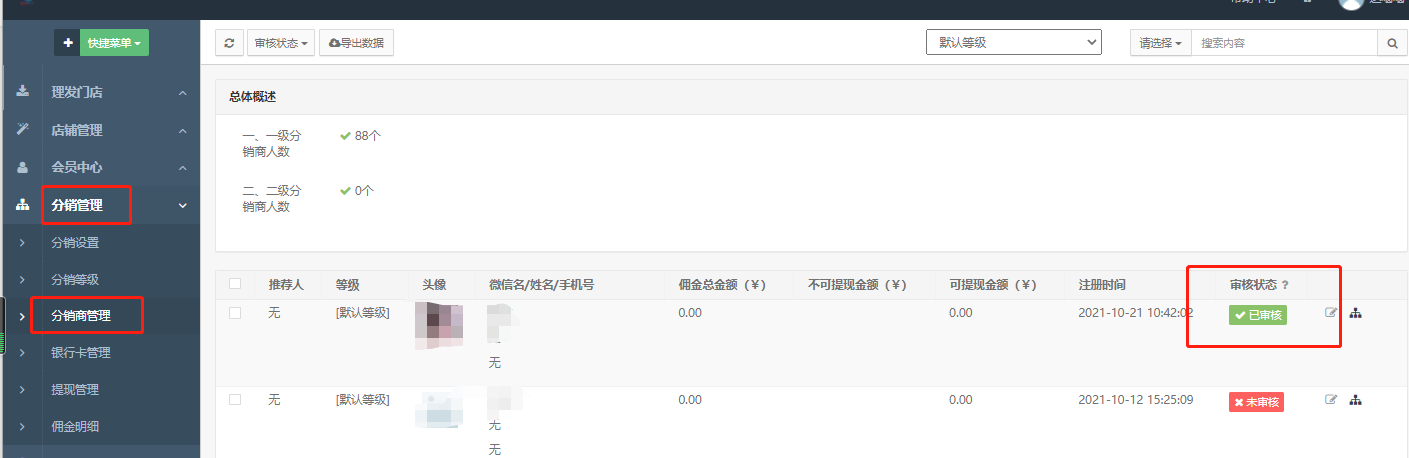Viewport: 1409px width, 458px height.
Task: Expand the 理发门店 sidebar menu
Action: [100, 92]
